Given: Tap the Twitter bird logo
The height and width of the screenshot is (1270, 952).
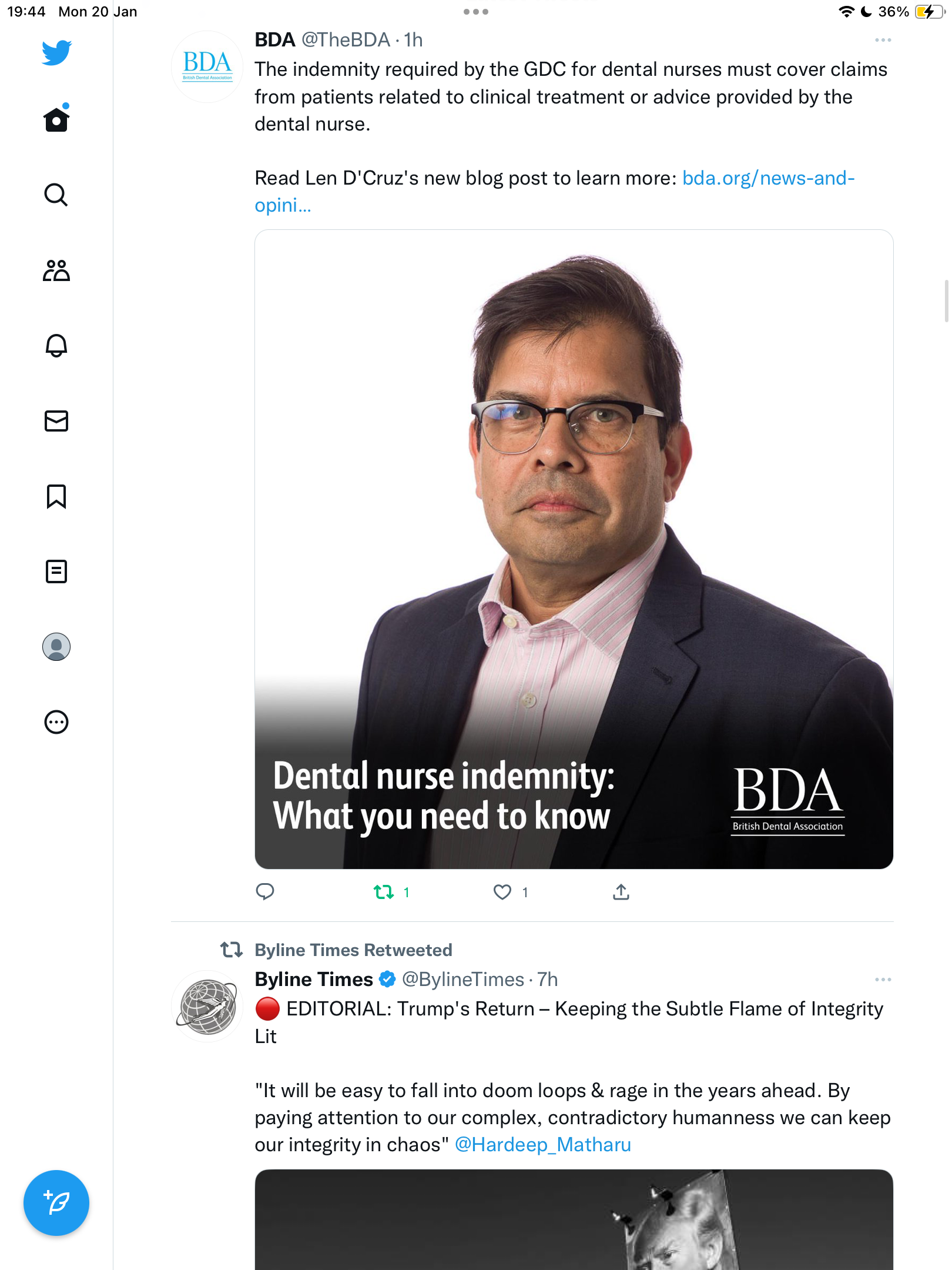Looking at the screenshot, I should click(x=56, y=52).
